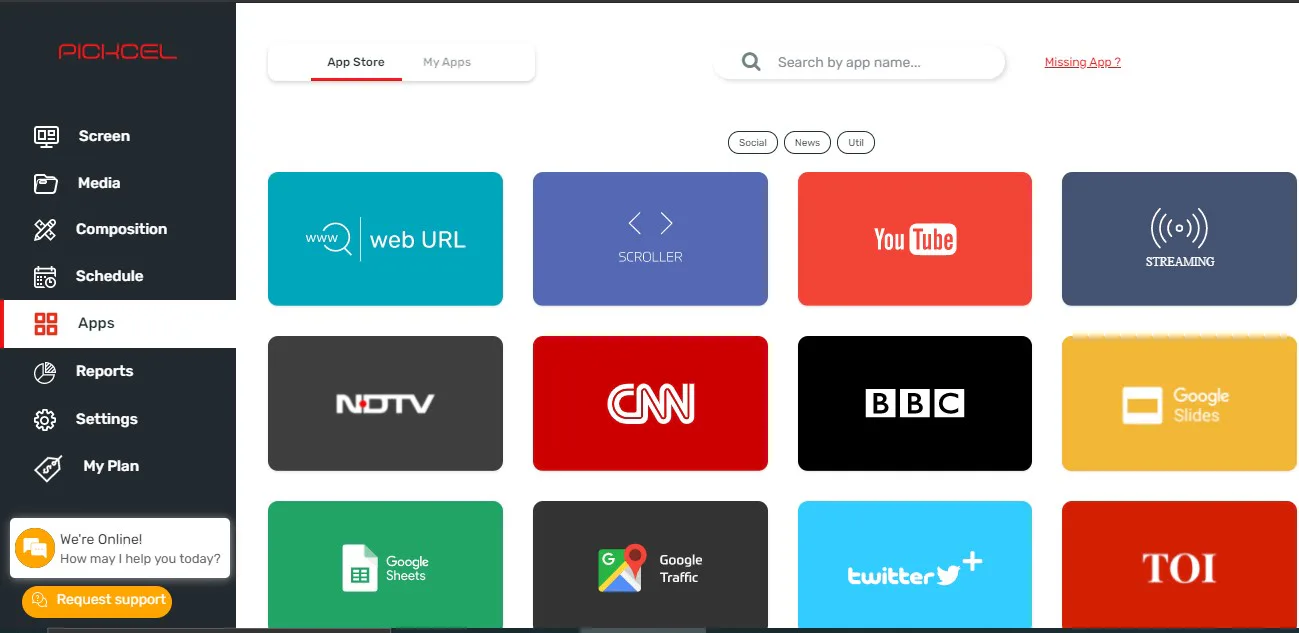Screen dimensions: 1299x633
Task: Click the Missing App? link
Action: pyautogui.click(x=1082, y=62)
